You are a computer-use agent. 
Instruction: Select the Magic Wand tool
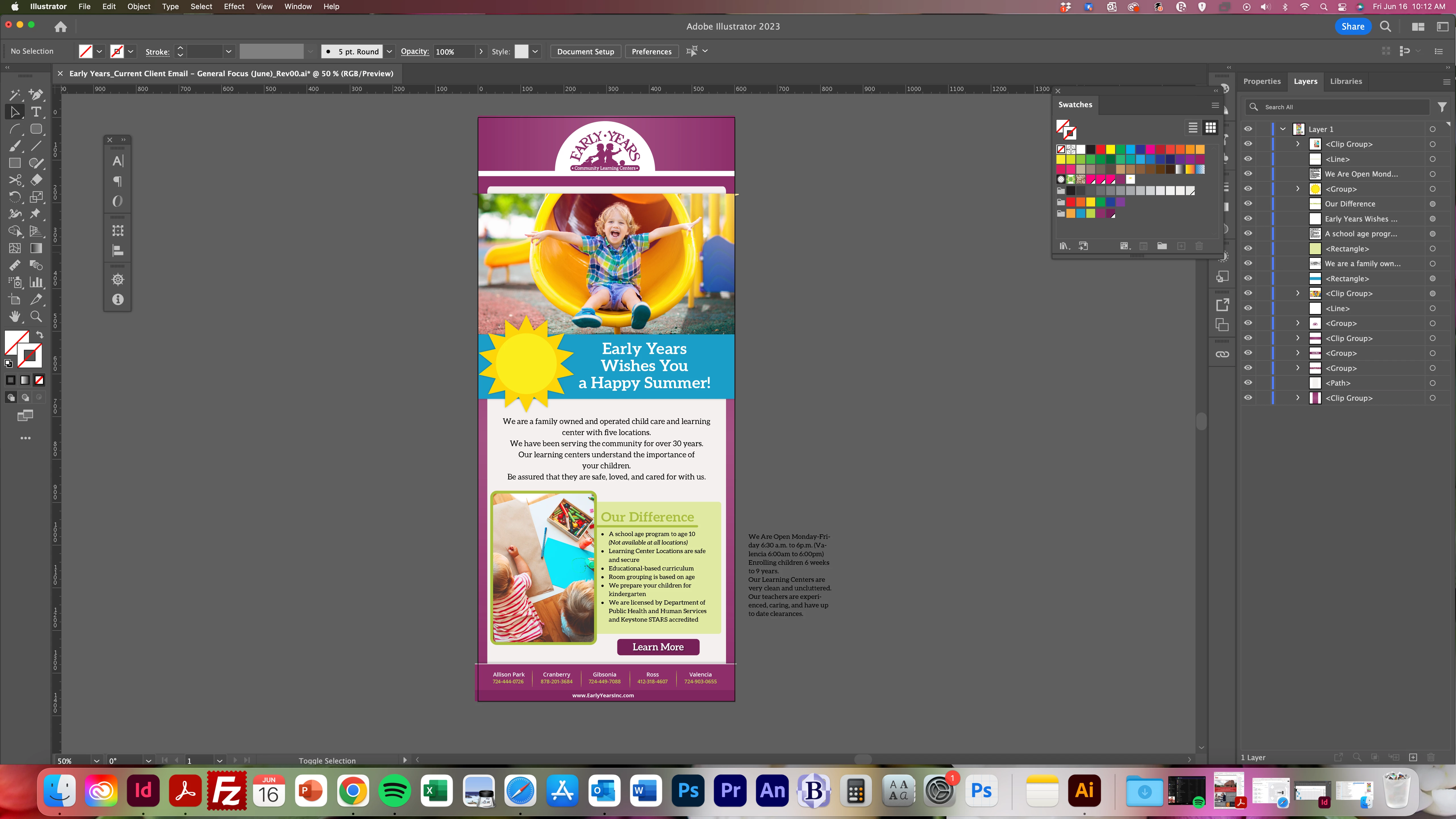click(15, 94)
